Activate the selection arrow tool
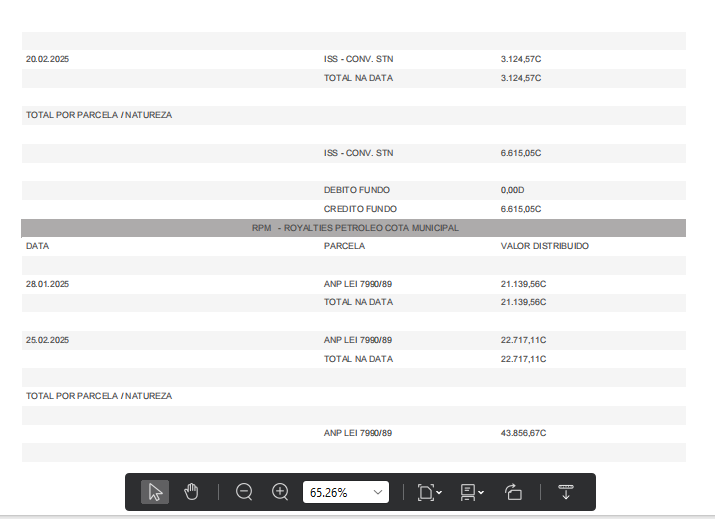This screenshot has width=715, height=519. pos(154,492)
